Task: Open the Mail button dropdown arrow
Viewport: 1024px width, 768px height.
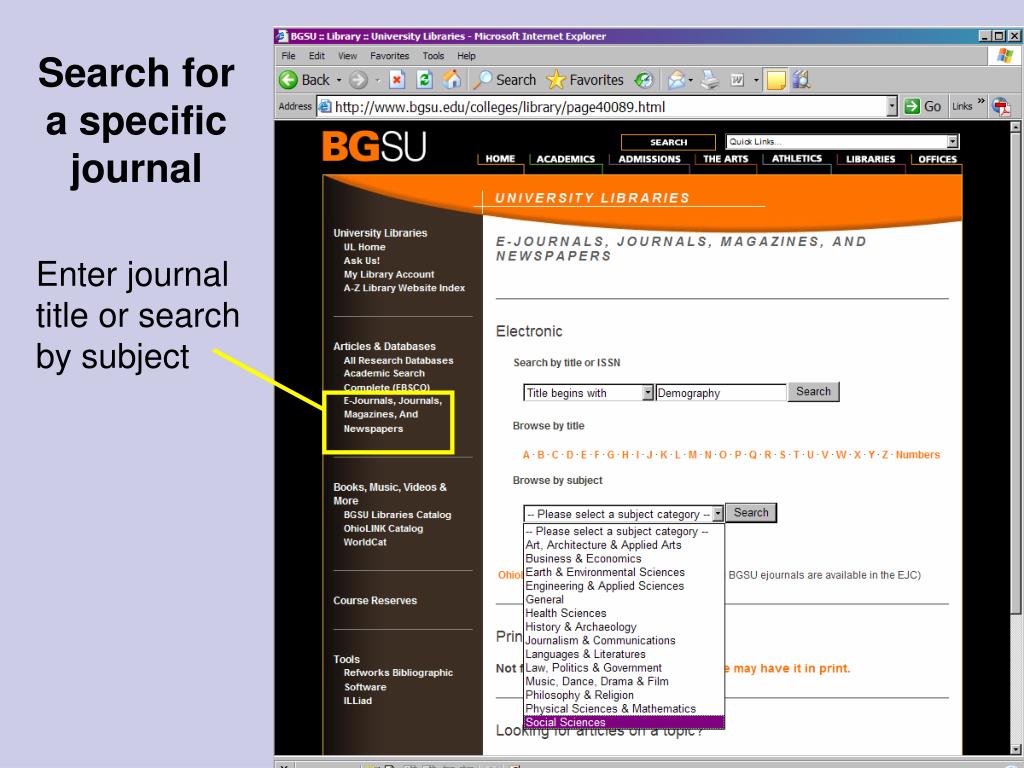Action: pyautogui.click(x=691, y=80)
